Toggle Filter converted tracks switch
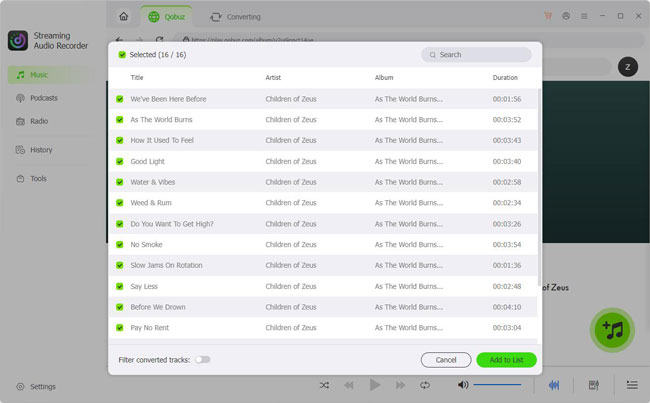The height and width of the screenshot is (403, 650). tap(203, 359)
